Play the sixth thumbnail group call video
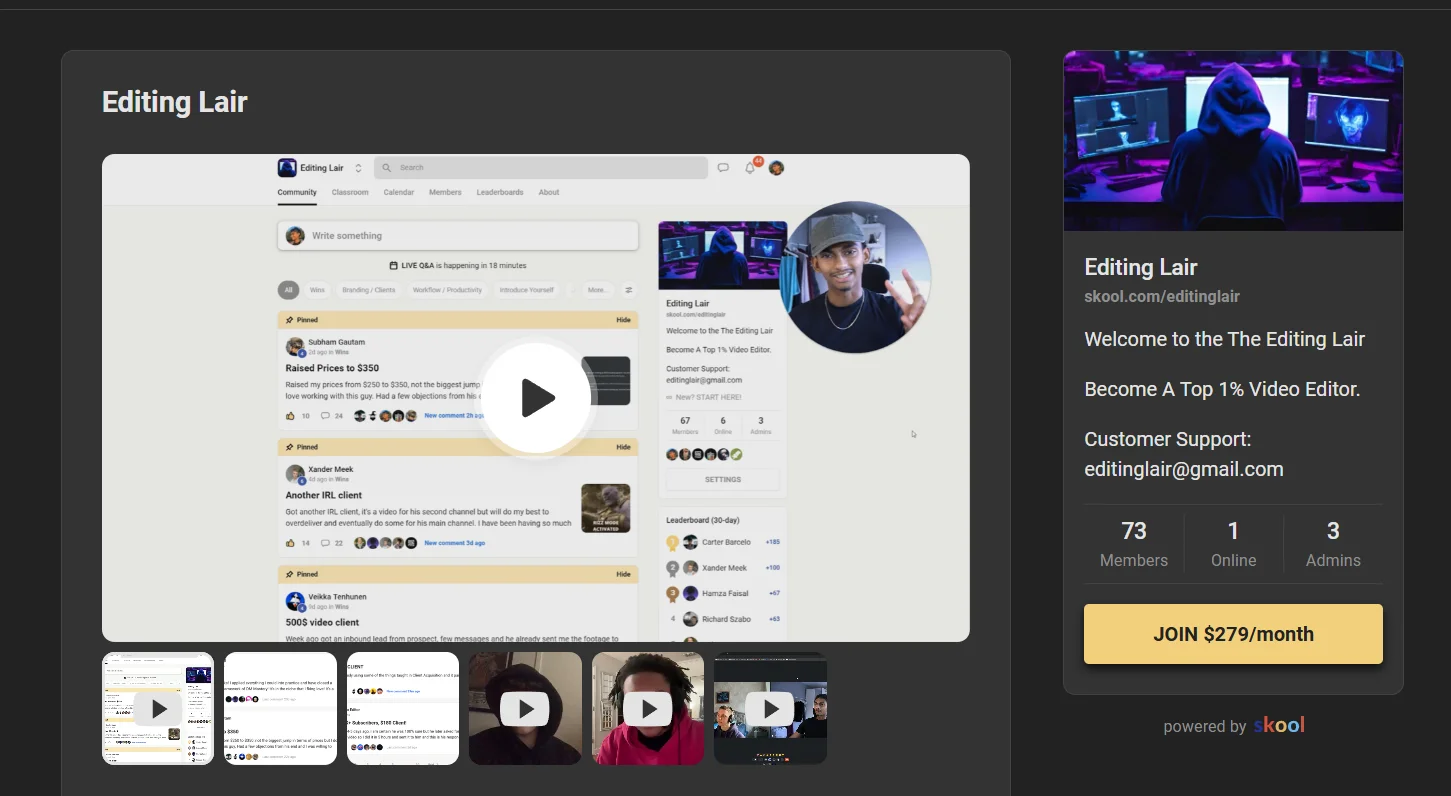This screenshot has width=1451, height=796. pyautogui.click(x=771, y=709)
